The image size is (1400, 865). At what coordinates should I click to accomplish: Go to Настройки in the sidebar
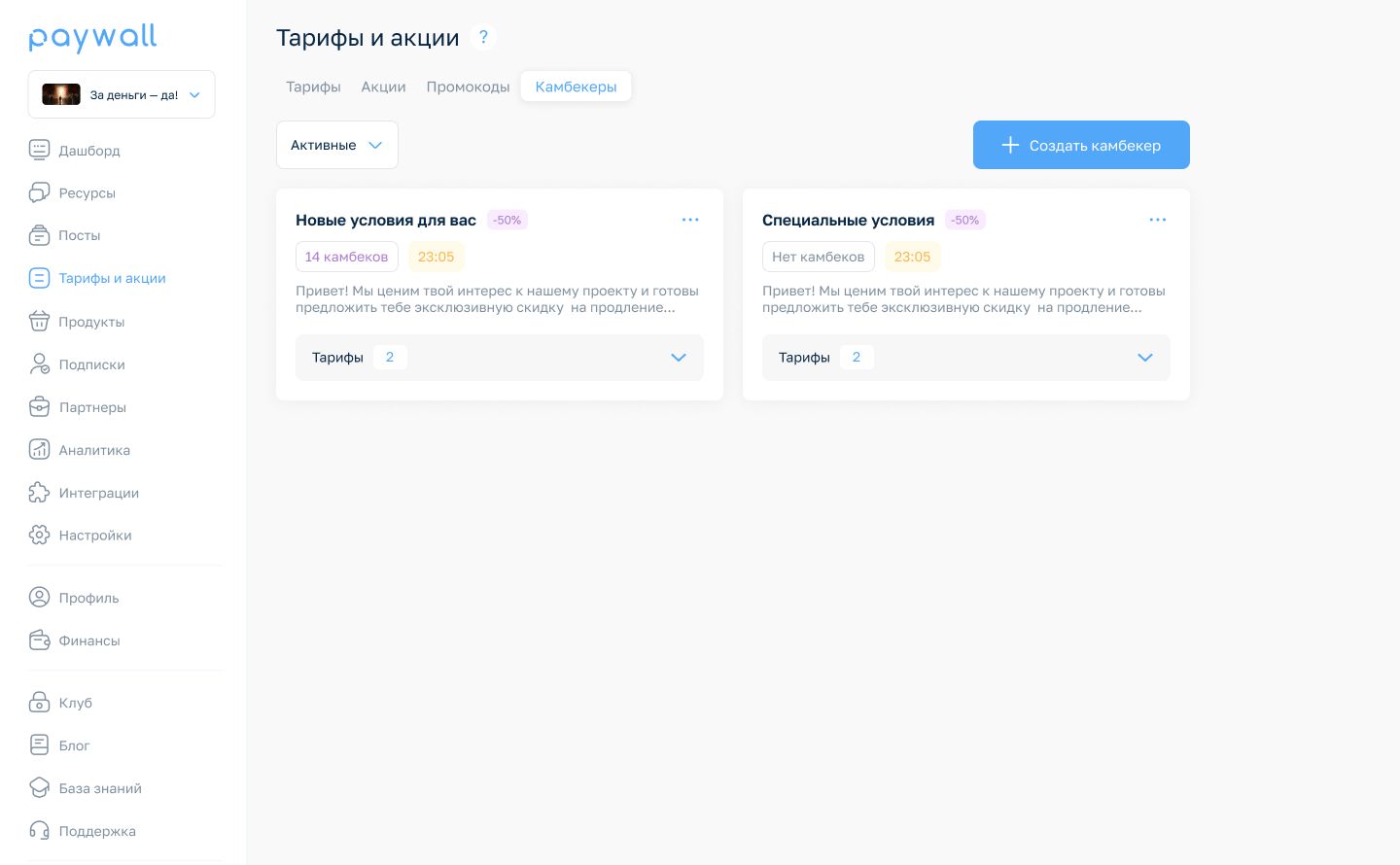click(95, 535)
